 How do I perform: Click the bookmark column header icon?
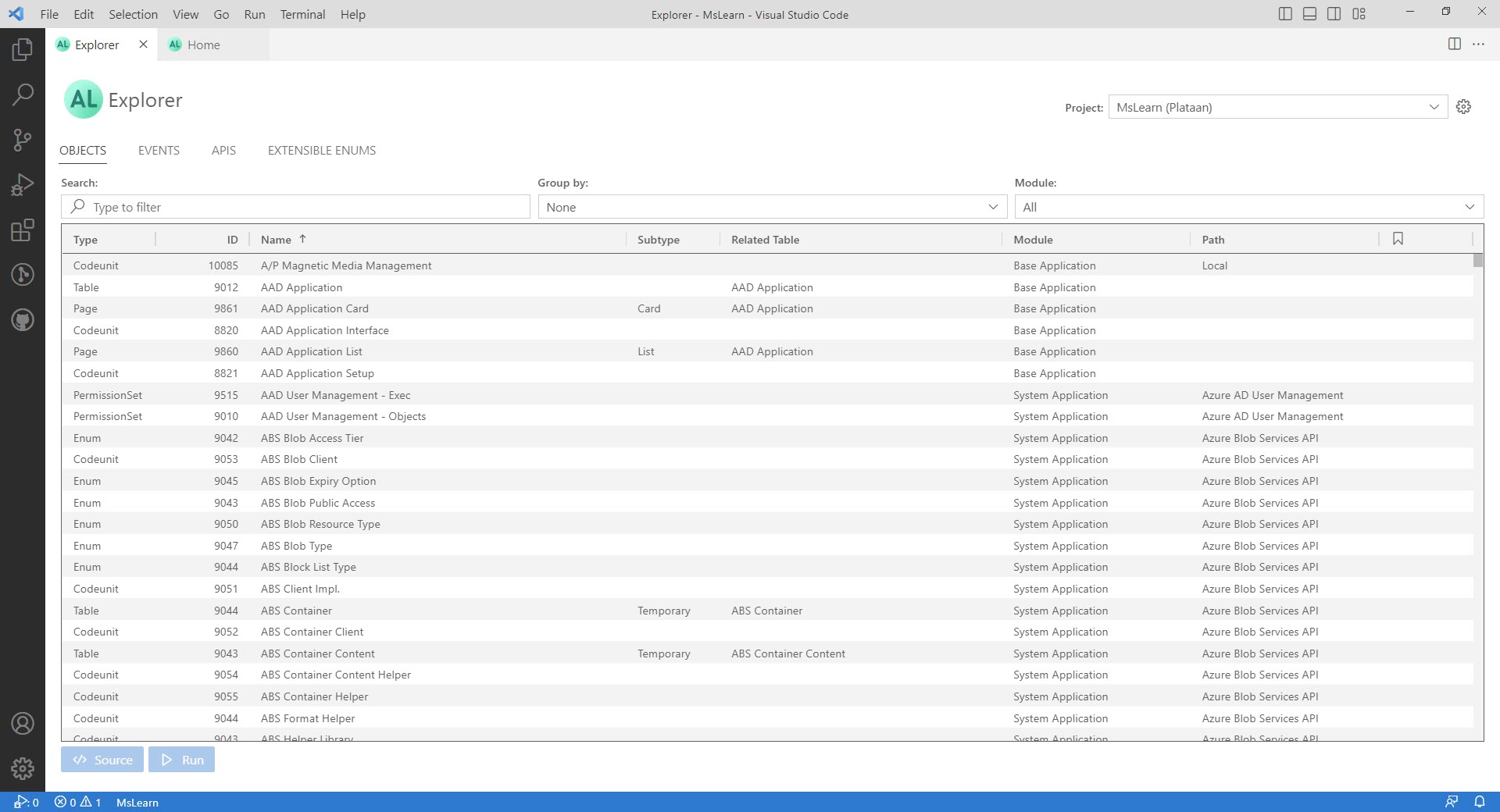[1398, 239]
